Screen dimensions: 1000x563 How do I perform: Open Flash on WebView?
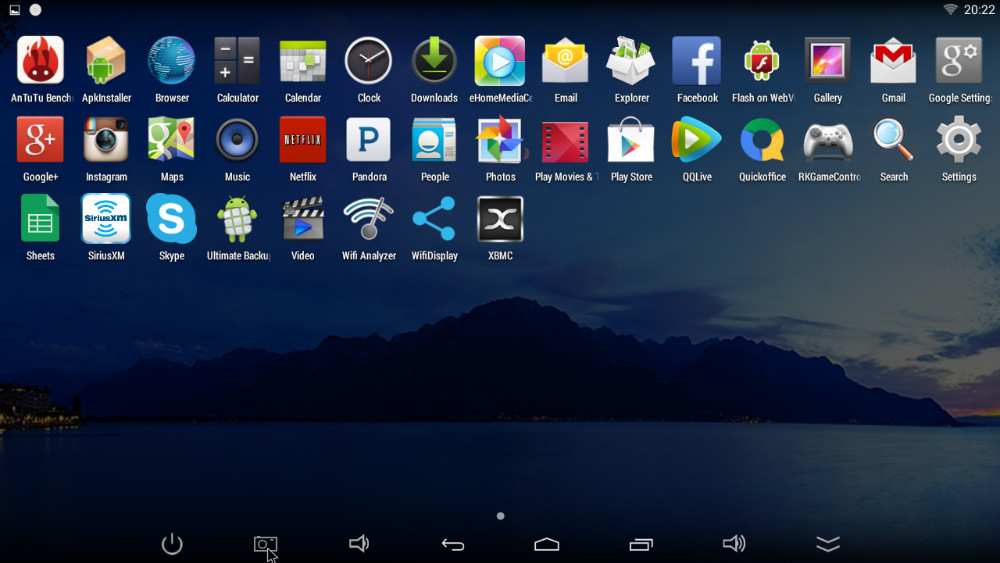point(762,61)
